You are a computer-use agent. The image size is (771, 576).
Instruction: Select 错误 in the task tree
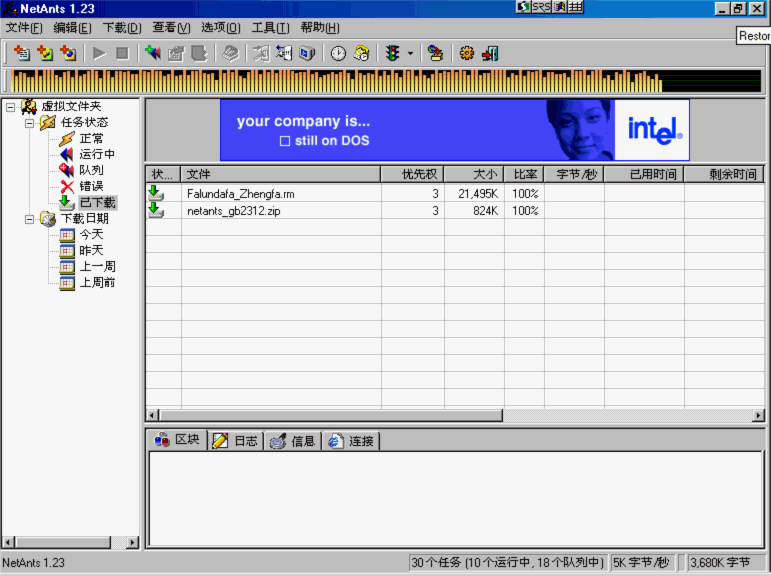[x=91, y=187]
